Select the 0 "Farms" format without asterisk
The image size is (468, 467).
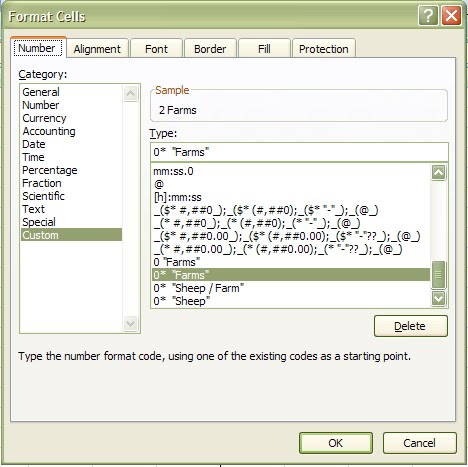click(291, 262)
